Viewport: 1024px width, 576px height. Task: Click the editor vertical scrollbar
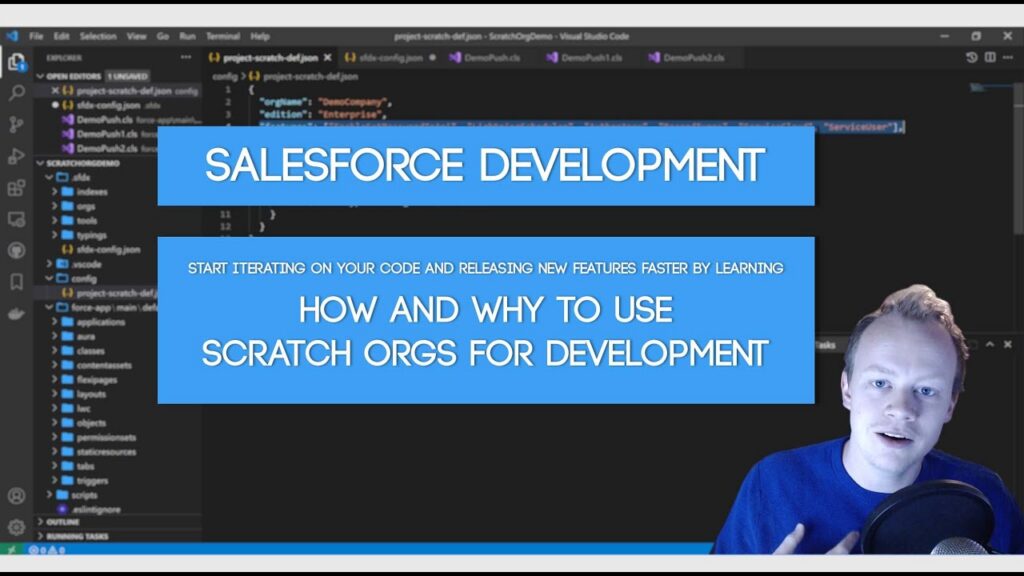tap(1018, 158)
